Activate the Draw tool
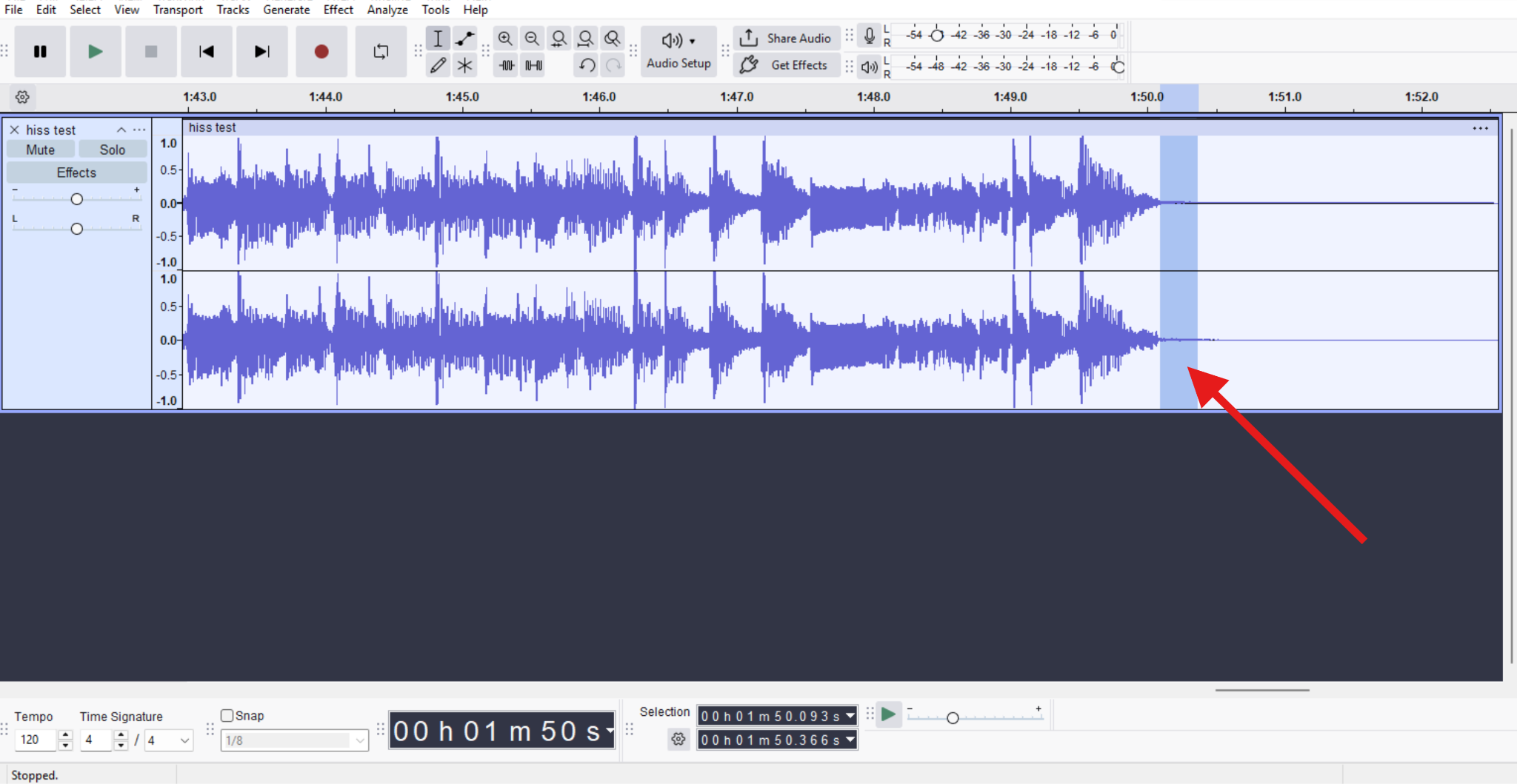Viewport: 1517px width, 784px height. (438, 65)
